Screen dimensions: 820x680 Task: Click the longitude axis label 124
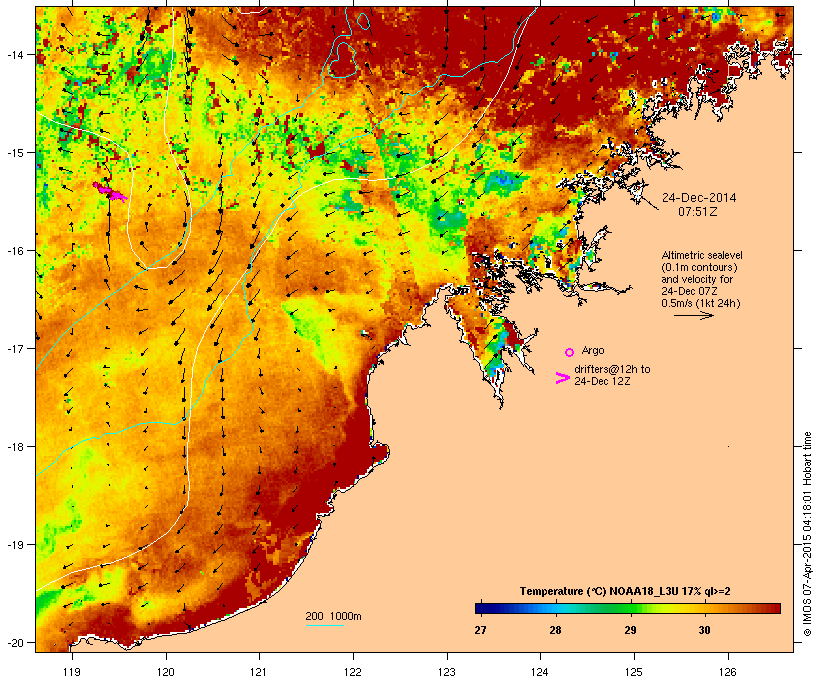point(540,672)
